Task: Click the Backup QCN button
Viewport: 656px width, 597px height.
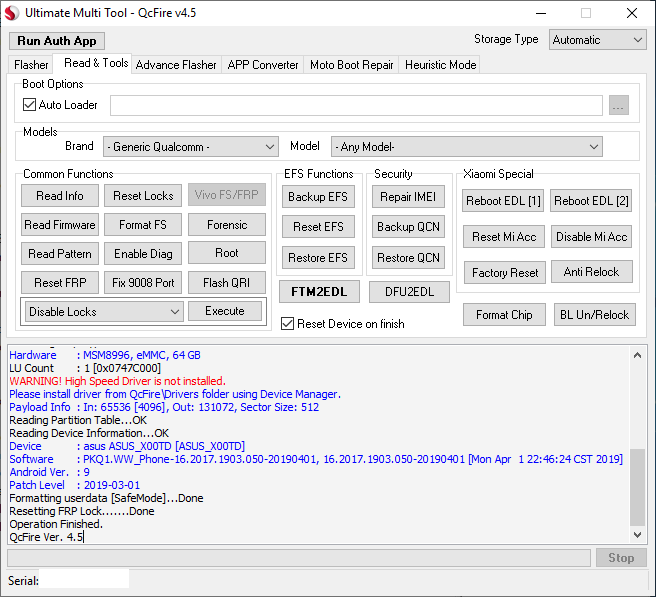Action: [408, 227]
